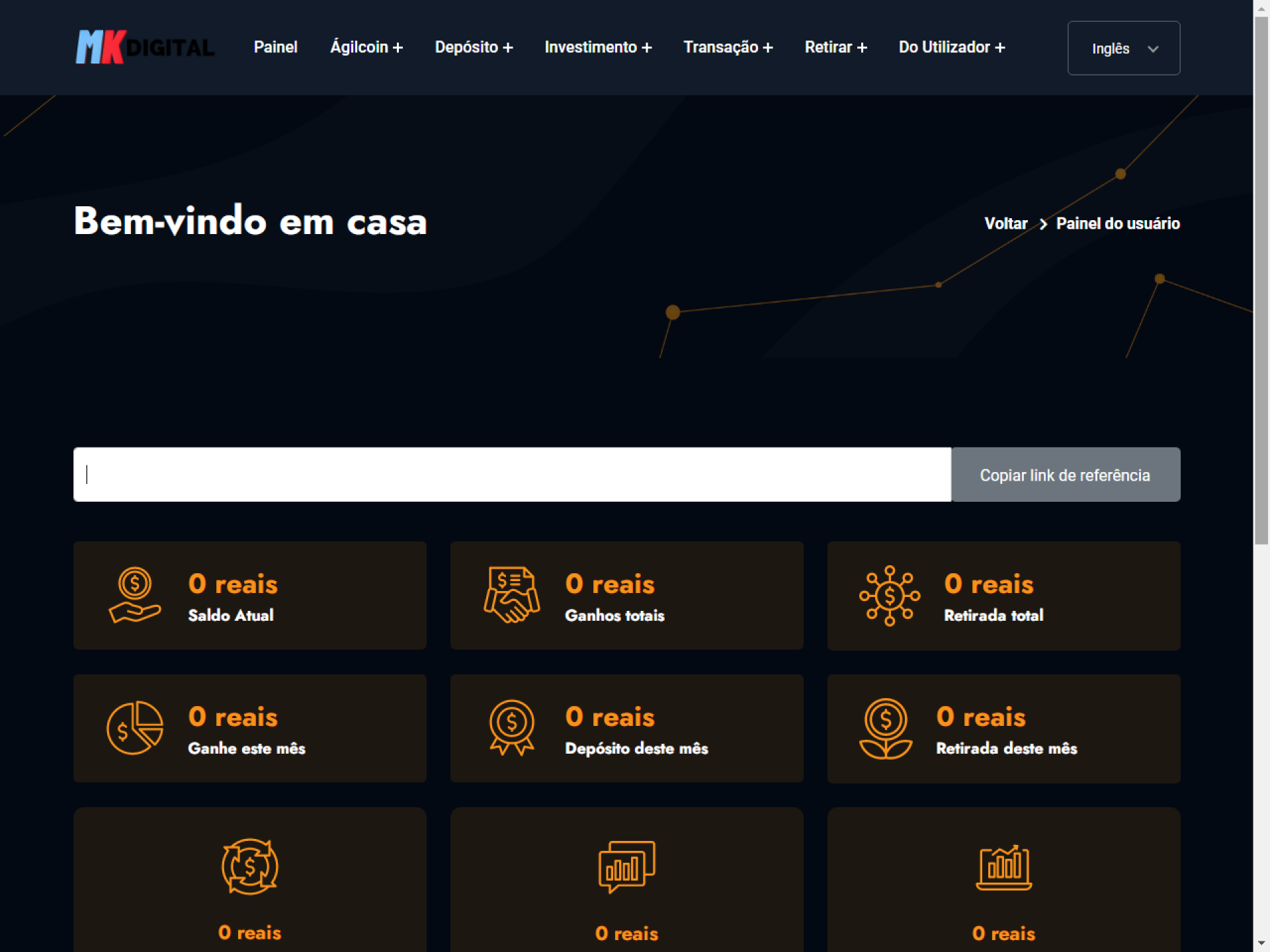The width and height of the screenshot is (1270, 952).
Task: Click the Retirada total network icon
Action: click(x=889, y=596)
